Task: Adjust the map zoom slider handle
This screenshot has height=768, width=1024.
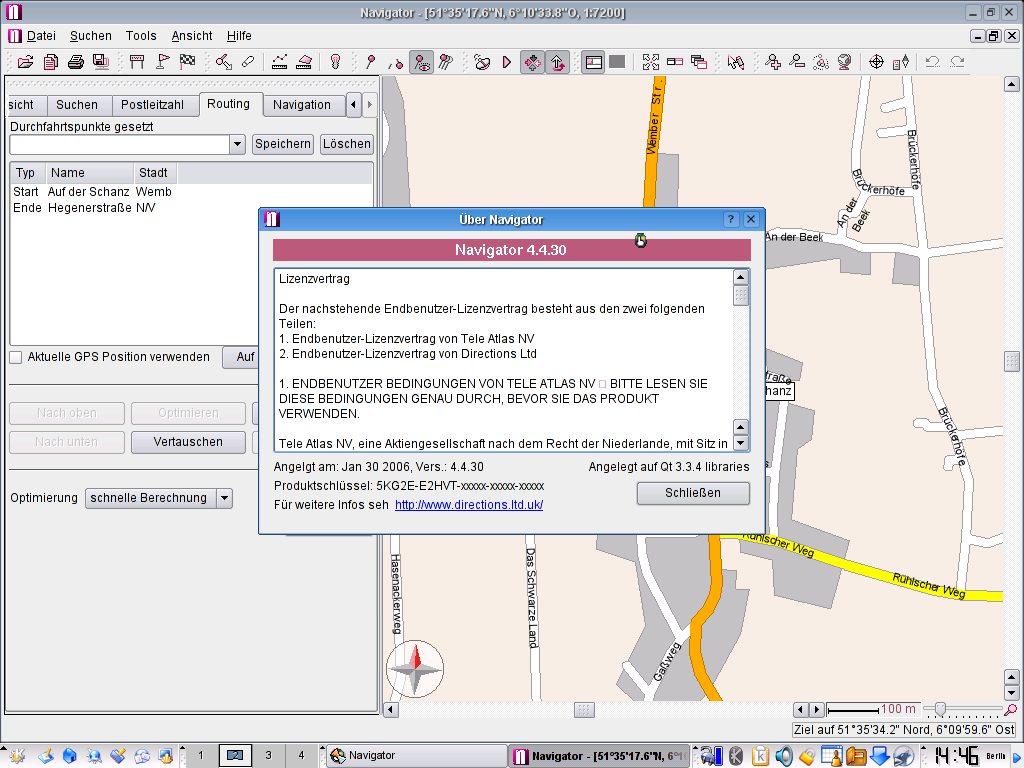Action: click(x=940, y=709)
